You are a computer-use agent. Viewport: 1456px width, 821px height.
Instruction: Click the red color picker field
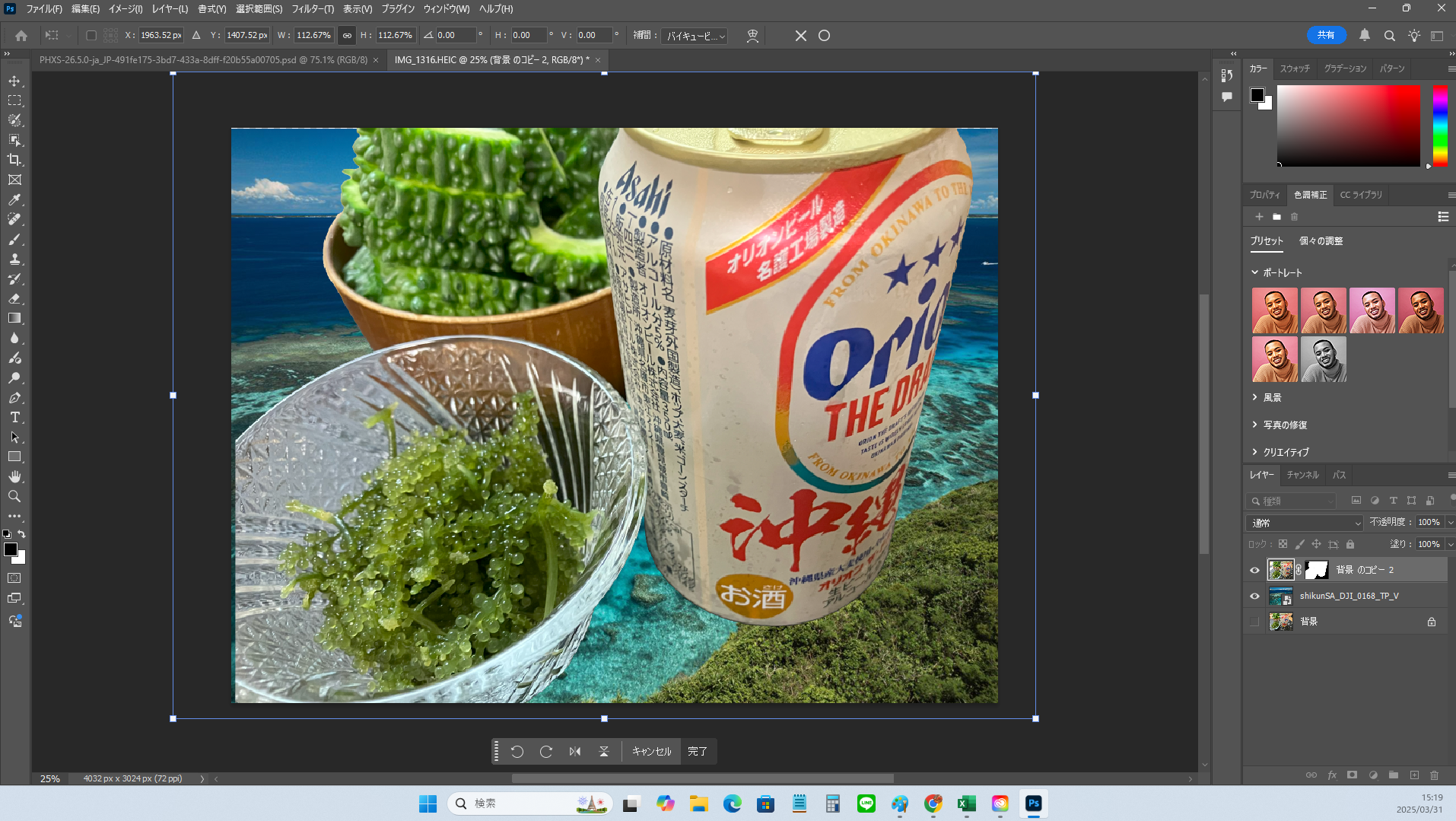click(1348, 126)
